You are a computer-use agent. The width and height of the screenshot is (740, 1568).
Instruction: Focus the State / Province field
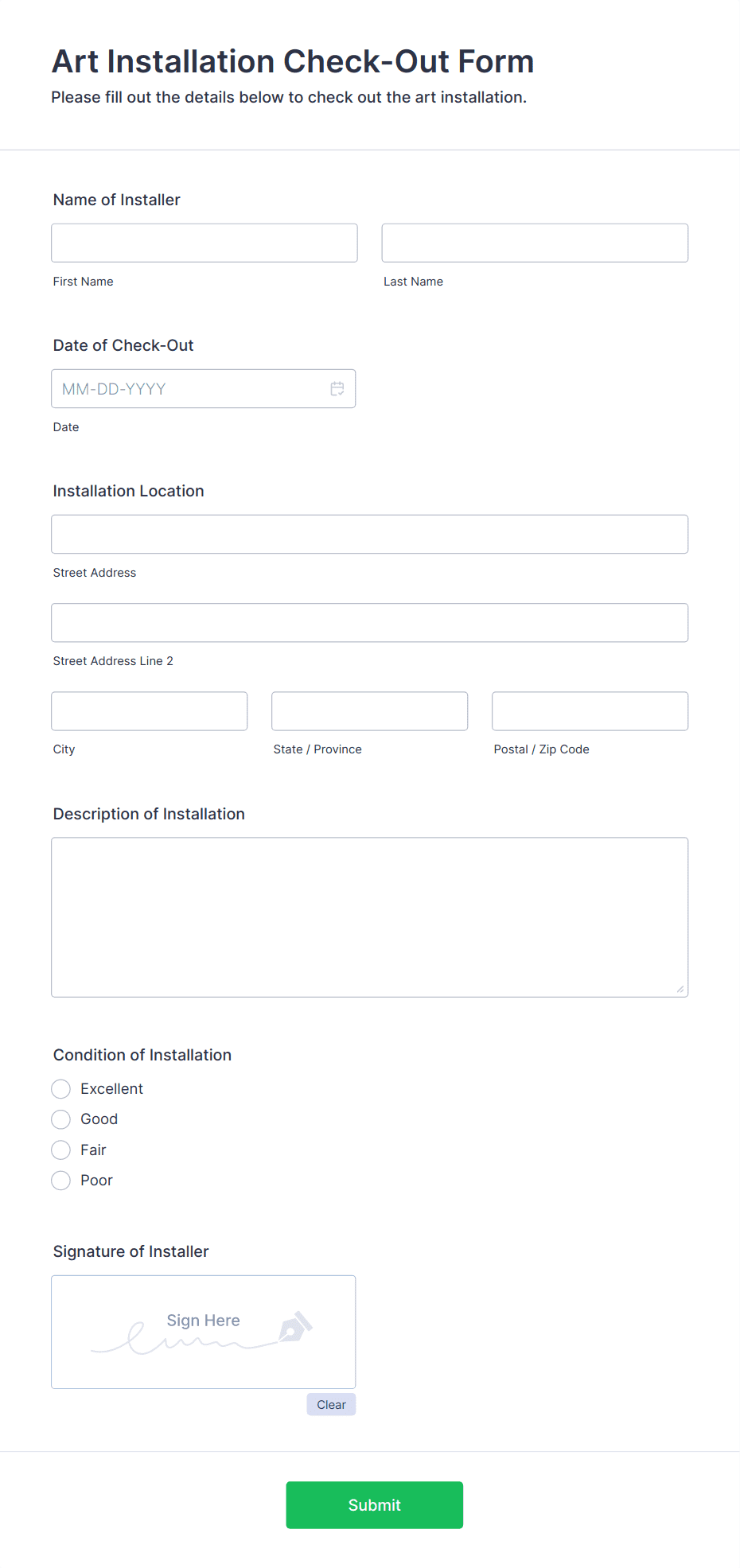click(370, 711)
